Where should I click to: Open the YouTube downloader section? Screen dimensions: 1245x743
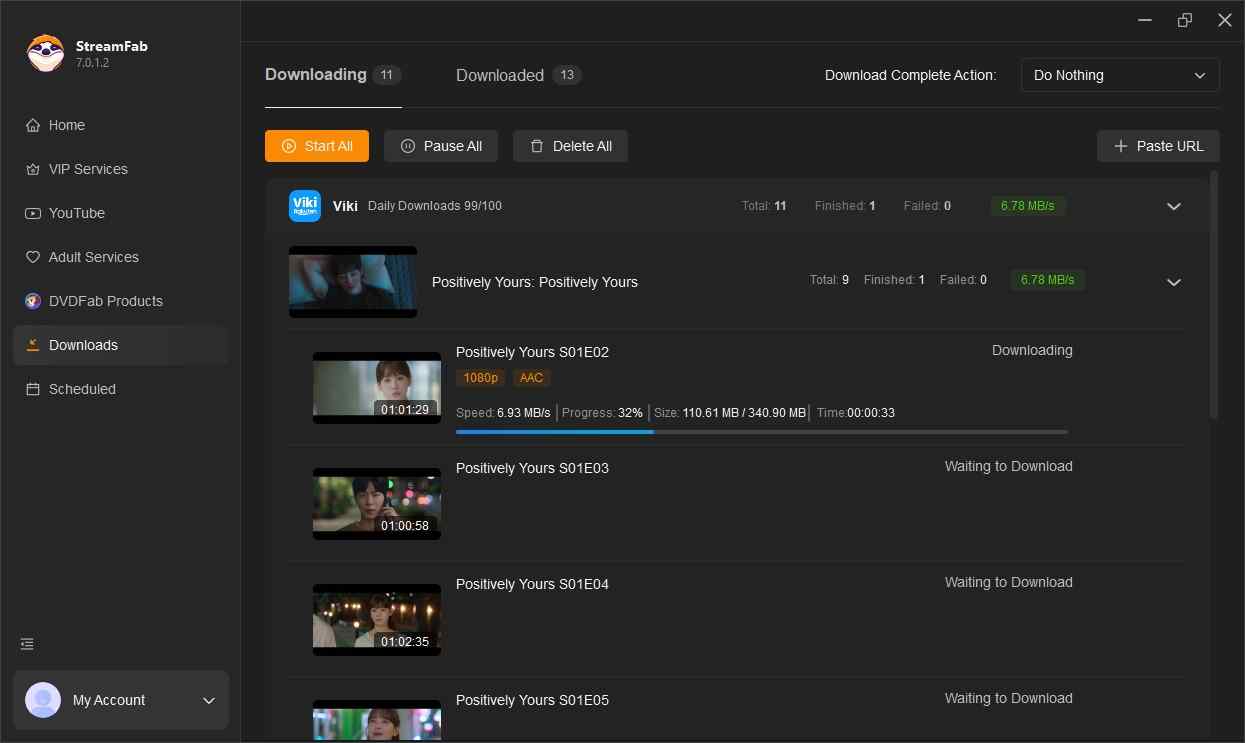(x=77, y=213)
